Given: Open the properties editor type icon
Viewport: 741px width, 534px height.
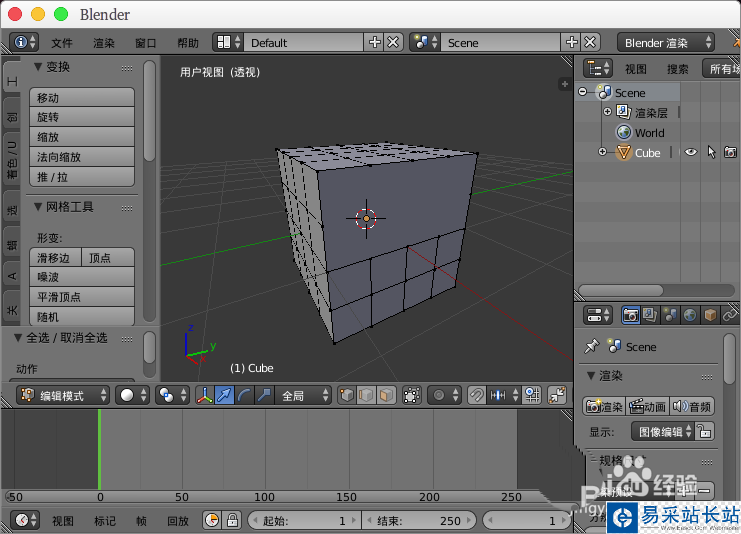Looking at the screenshot, I should click(x=598, y=315).
